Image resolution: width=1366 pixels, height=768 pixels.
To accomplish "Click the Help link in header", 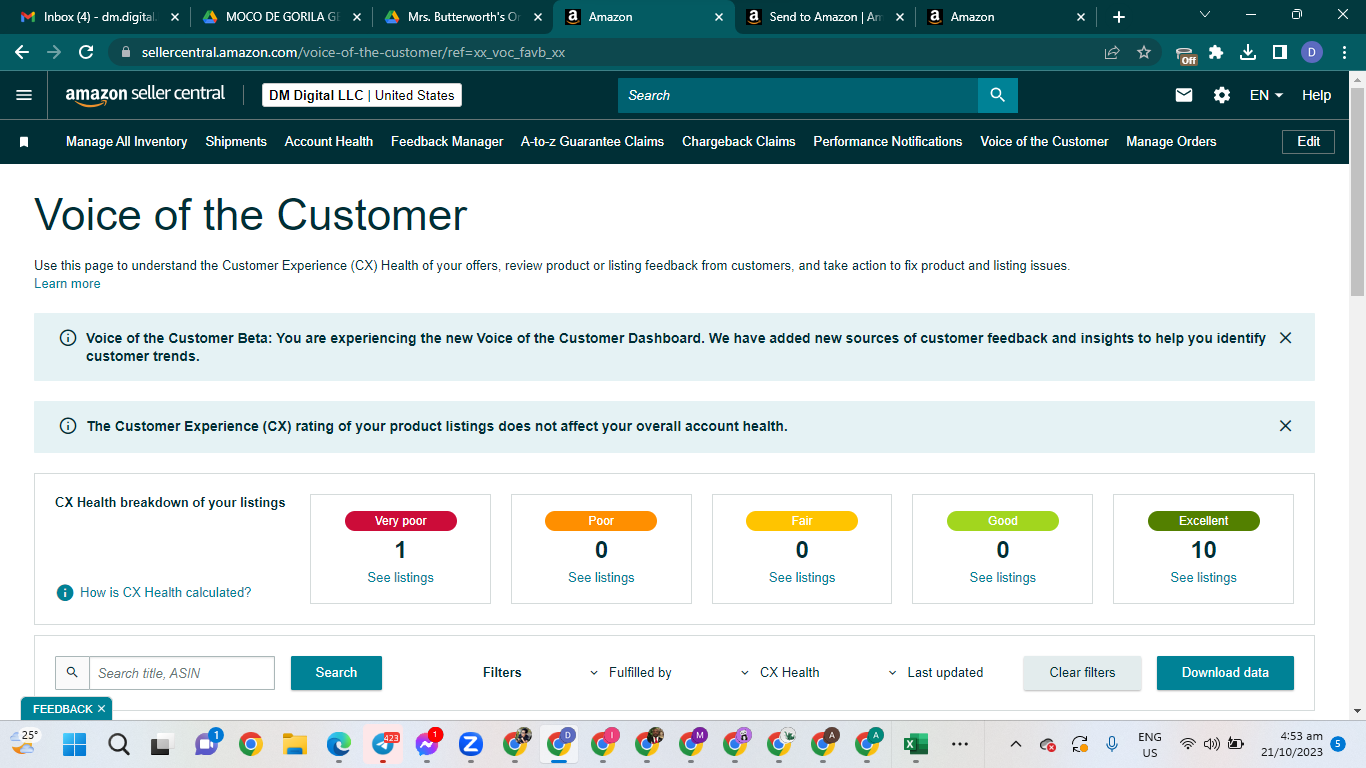I will point(1316,95).
